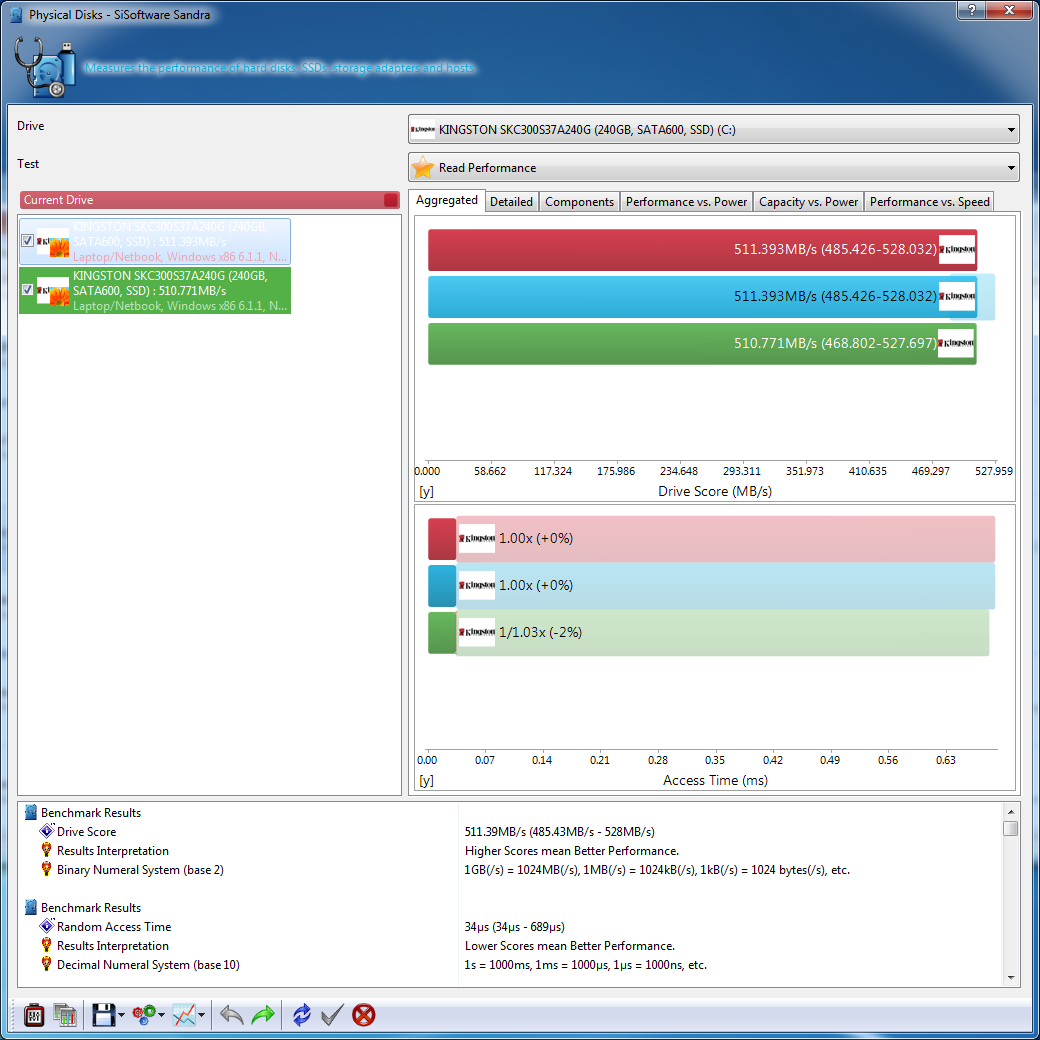Open the Drive selection combo box
Image resolution: width=1040 pixels, height=1040 pixels.
tap(714, 129)
